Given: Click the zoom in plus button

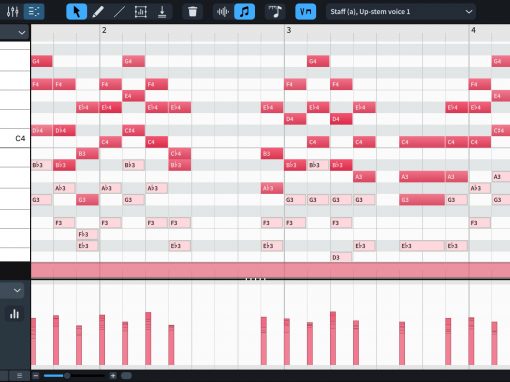Looking at the screenshot, I should 113,376.
